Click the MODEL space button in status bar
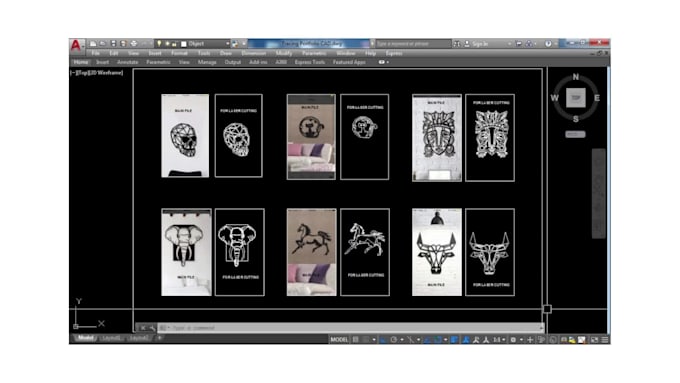Image resolution: width=680 pixels, height=383 pixels. point(339,340)
